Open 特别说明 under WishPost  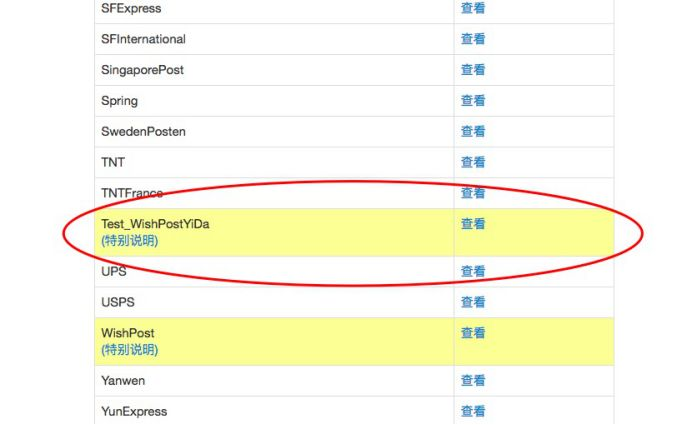[x=129, y=350]
